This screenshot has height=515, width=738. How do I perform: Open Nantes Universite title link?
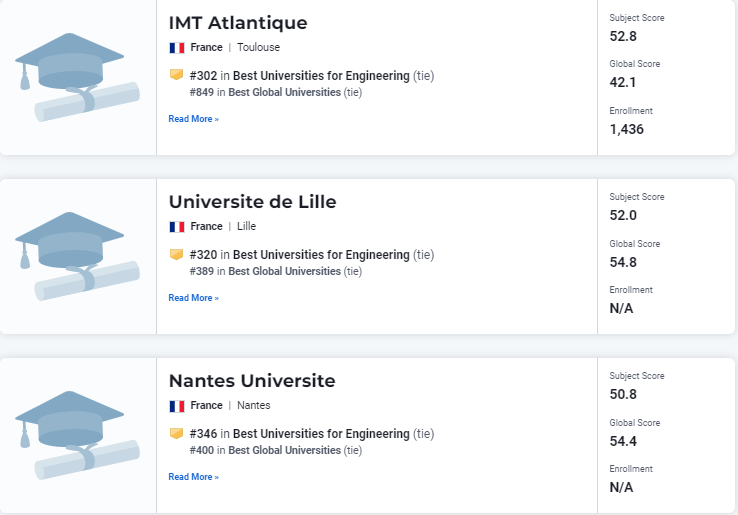pos(252,380)
